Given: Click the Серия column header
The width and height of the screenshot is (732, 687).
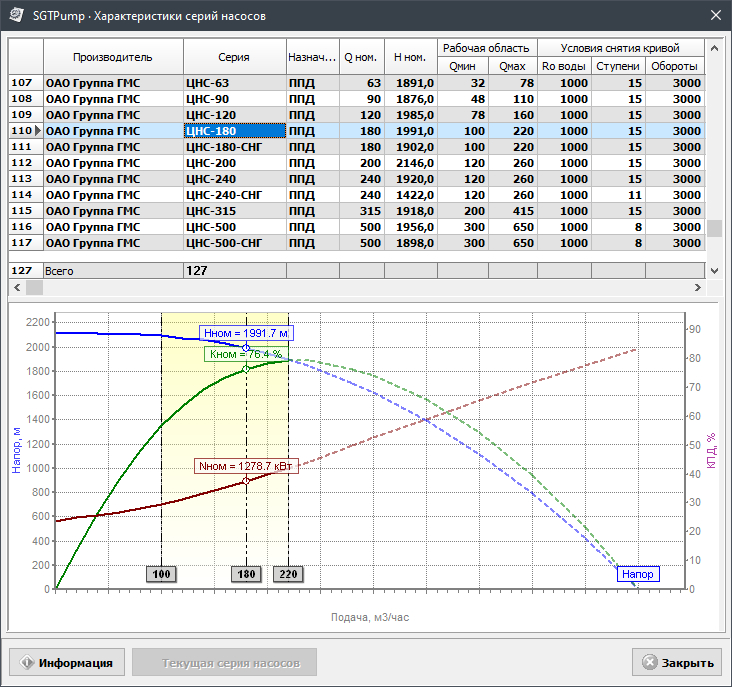Looking at the screenshot, I should [x=234, y=57].
